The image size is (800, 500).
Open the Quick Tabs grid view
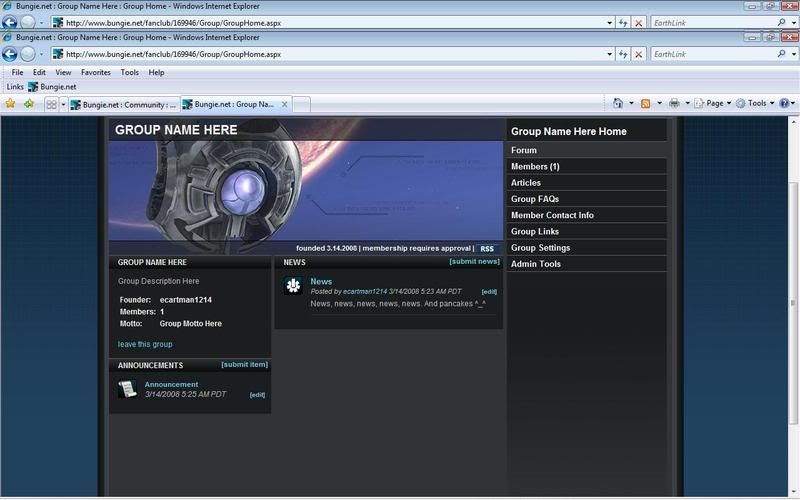point(51,104)
